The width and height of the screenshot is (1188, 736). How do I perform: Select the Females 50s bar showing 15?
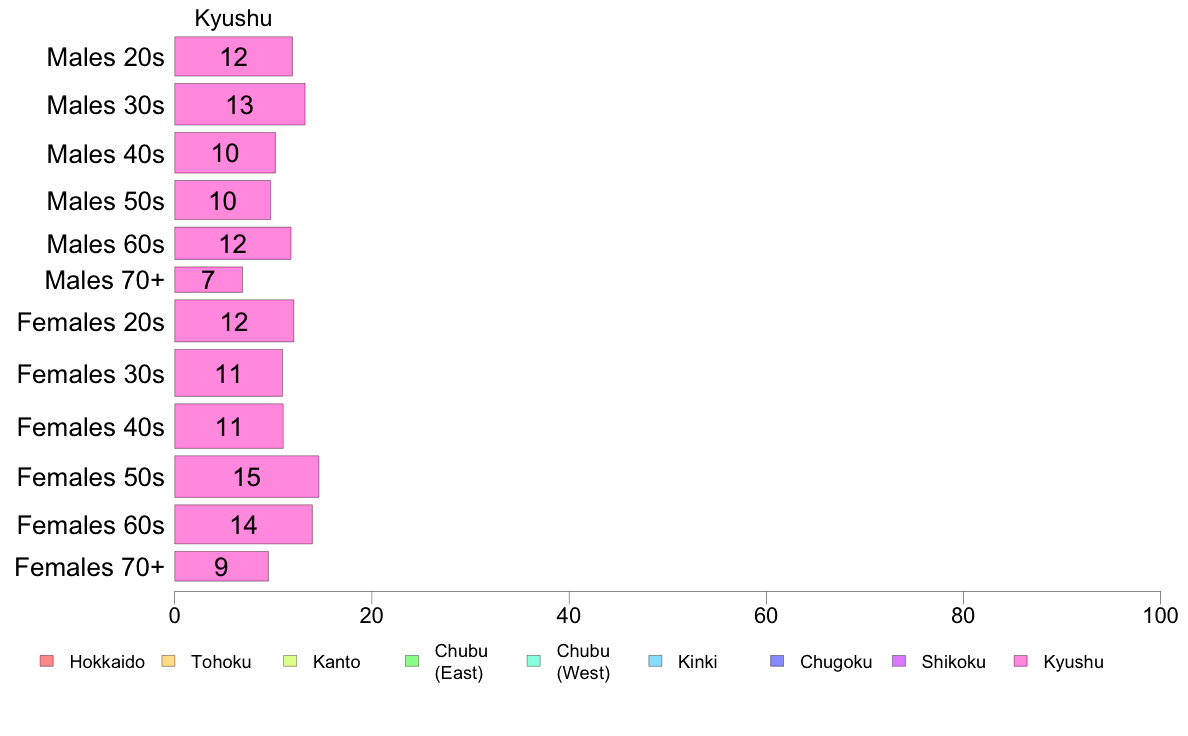tap(247, 477)
